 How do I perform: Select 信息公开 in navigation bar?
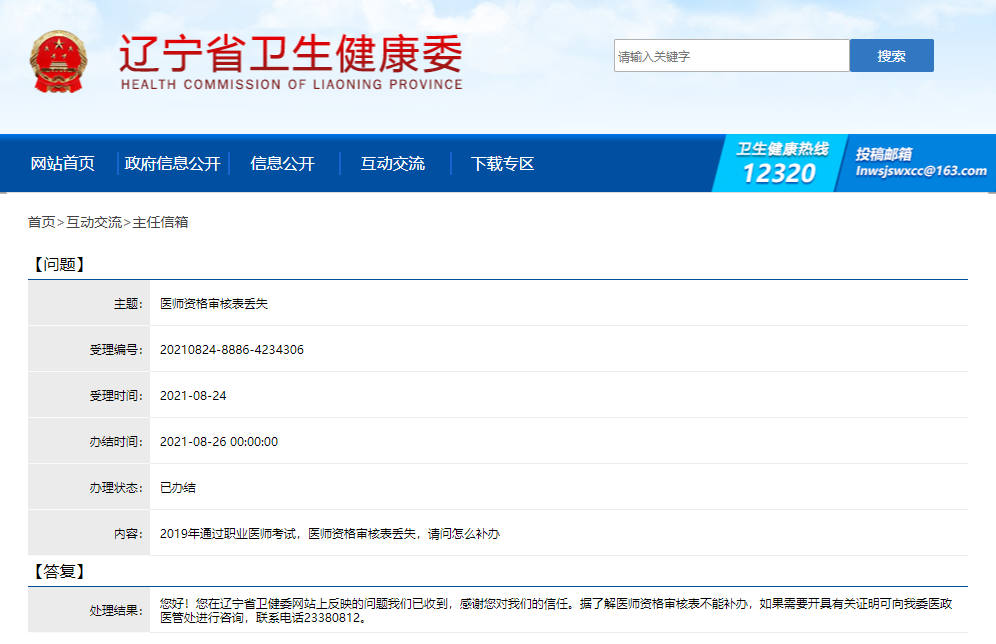tap(282, 164)
